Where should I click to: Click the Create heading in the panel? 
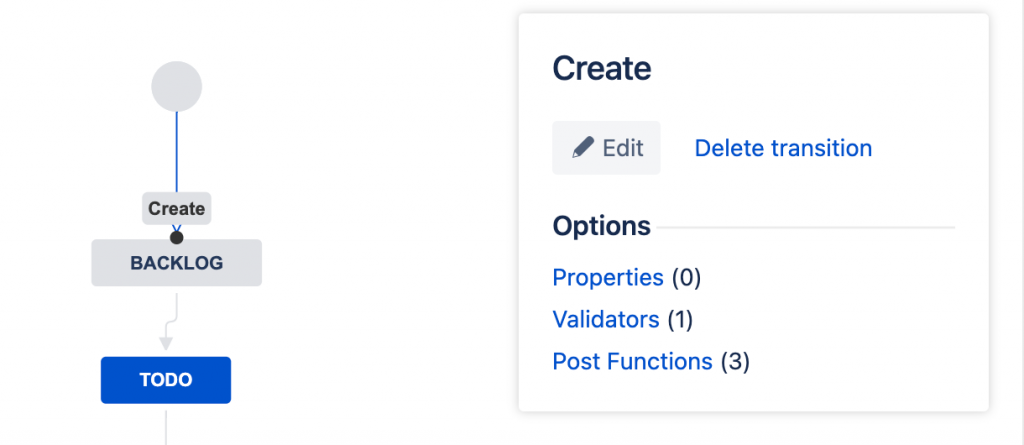coord(602,68)
